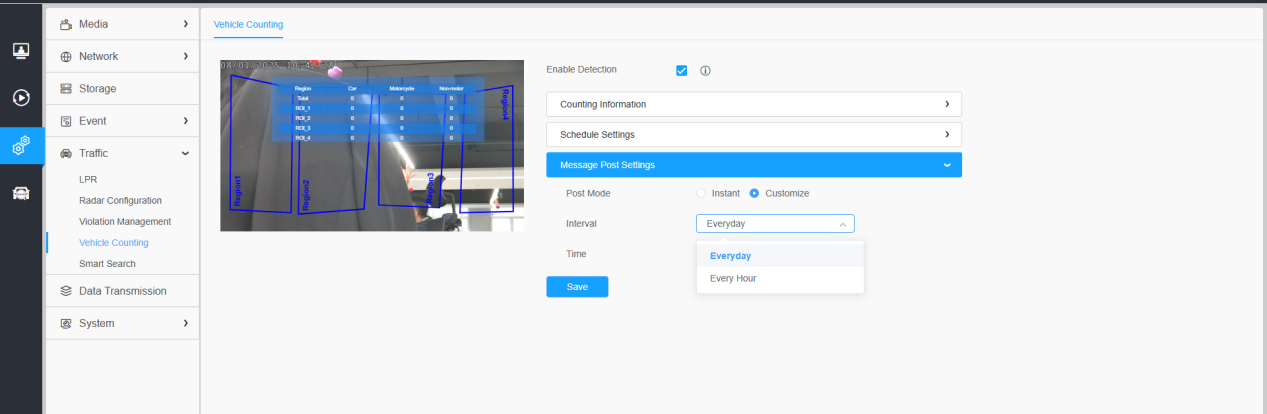Click the Time label
The image size is (1267, 414).
point(576,254)
